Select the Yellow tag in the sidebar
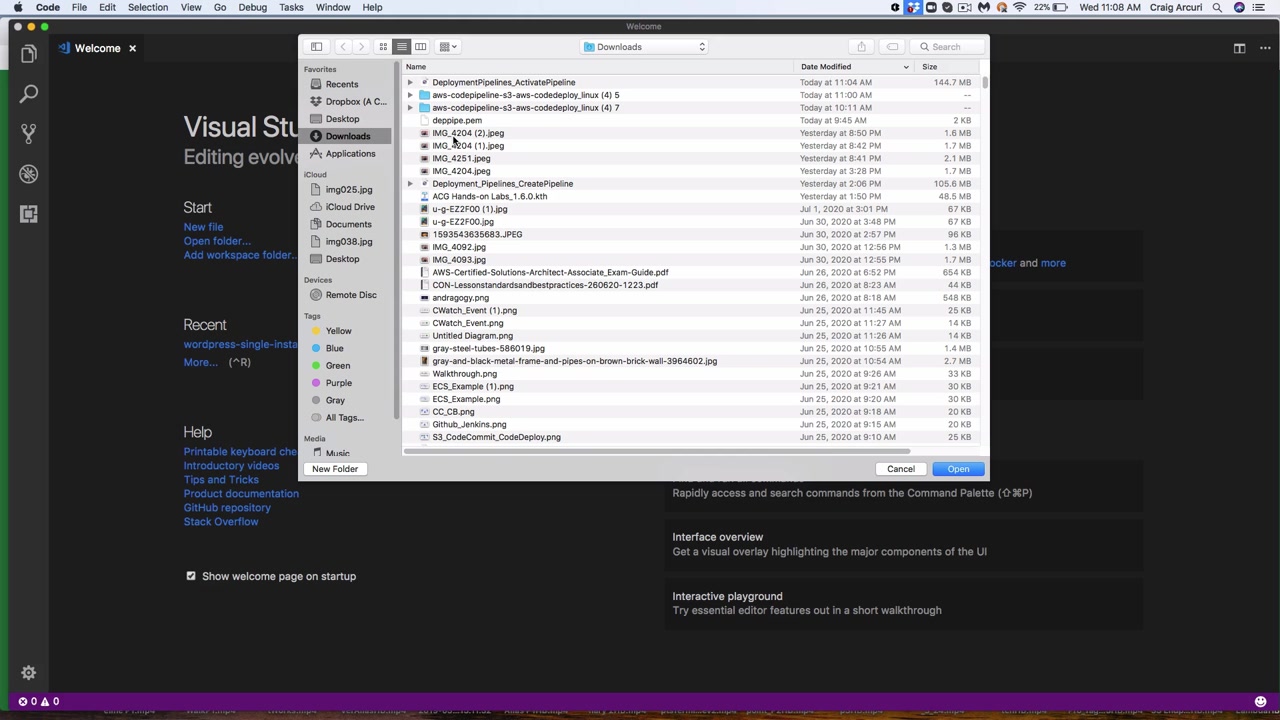Viewport: 1280px width, 720px height. click(339, 331)
